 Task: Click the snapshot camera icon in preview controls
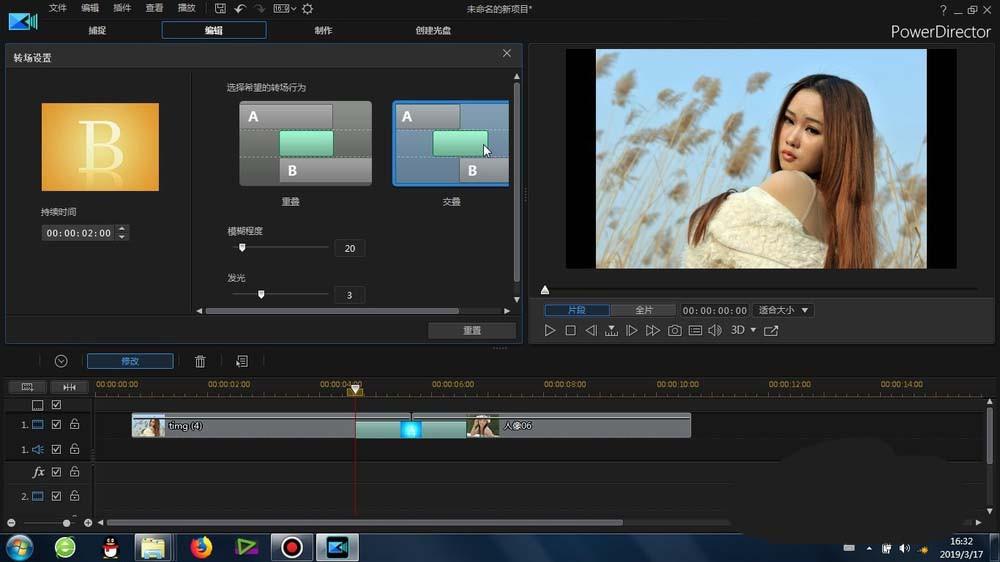click(675, 331)
